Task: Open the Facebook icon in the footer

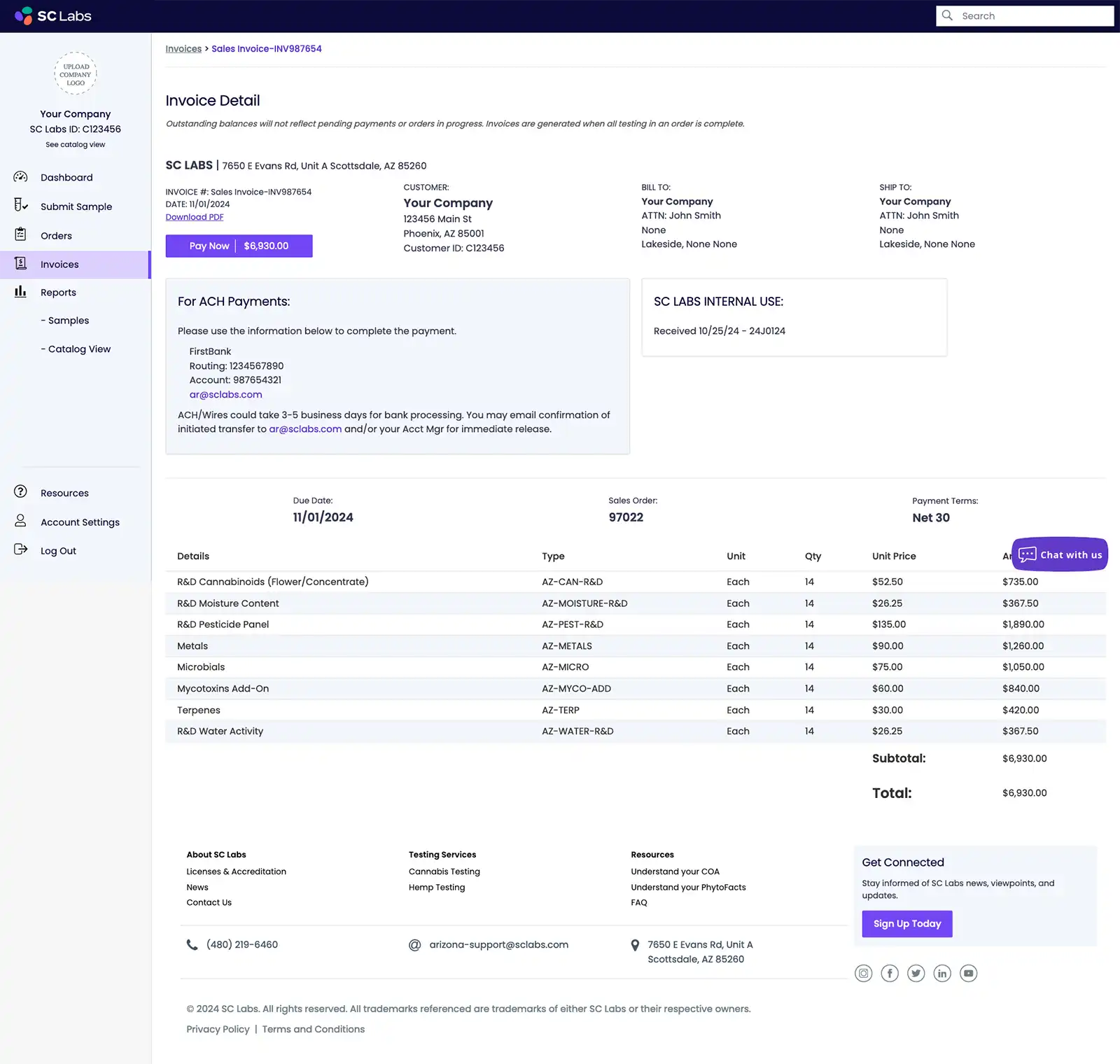Action: point(890,973)
